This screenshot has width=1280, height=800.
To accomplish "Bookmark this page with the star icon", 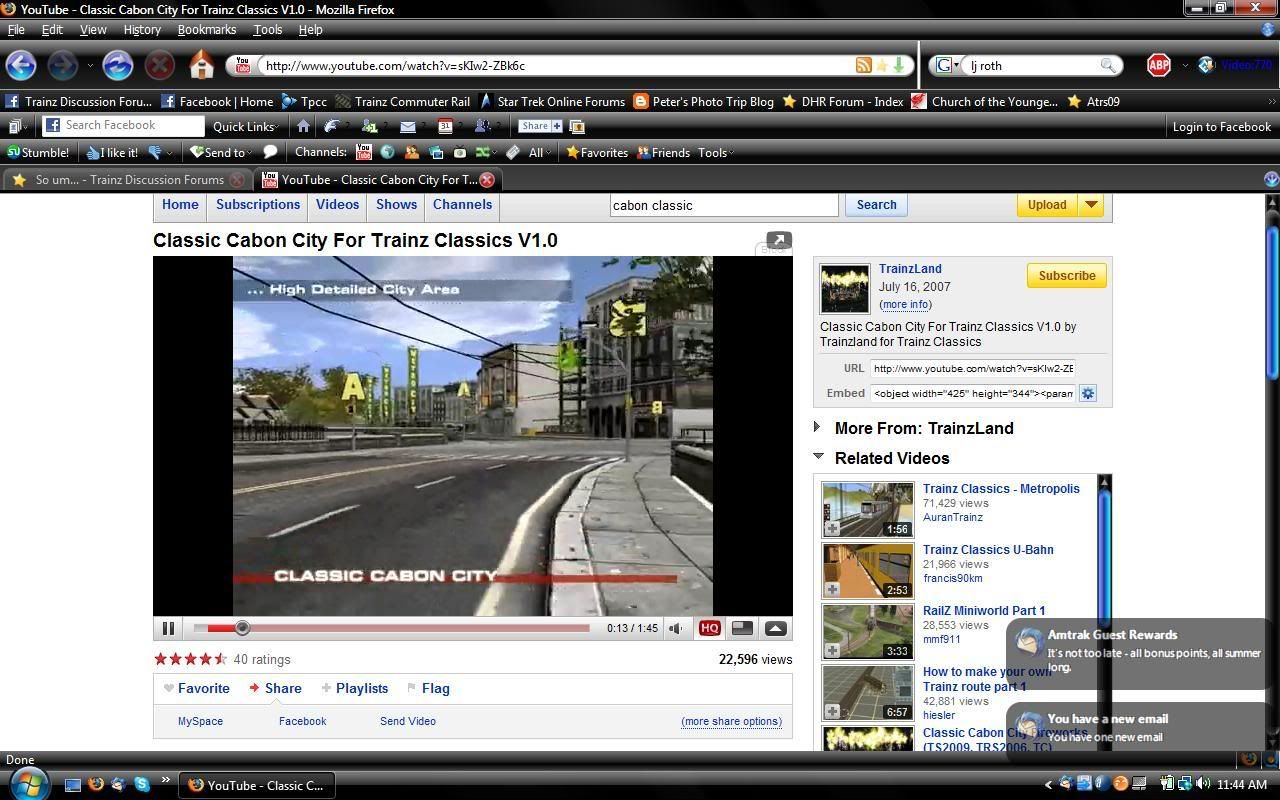I will point(881,65).
